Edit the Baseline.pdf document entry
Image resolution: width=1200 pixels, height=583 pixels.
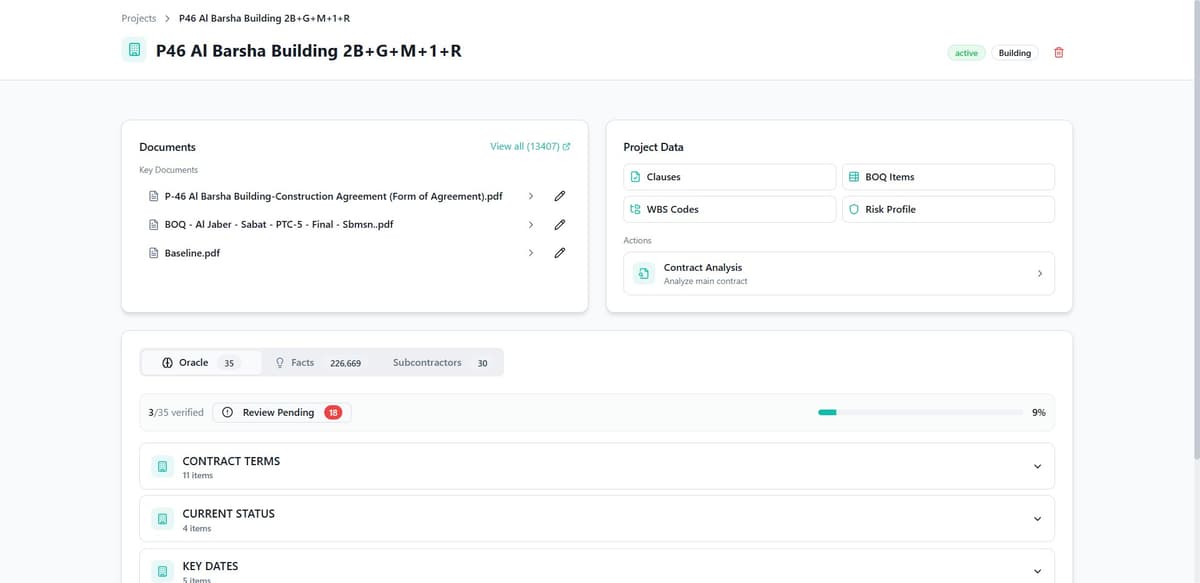point(559,252)
